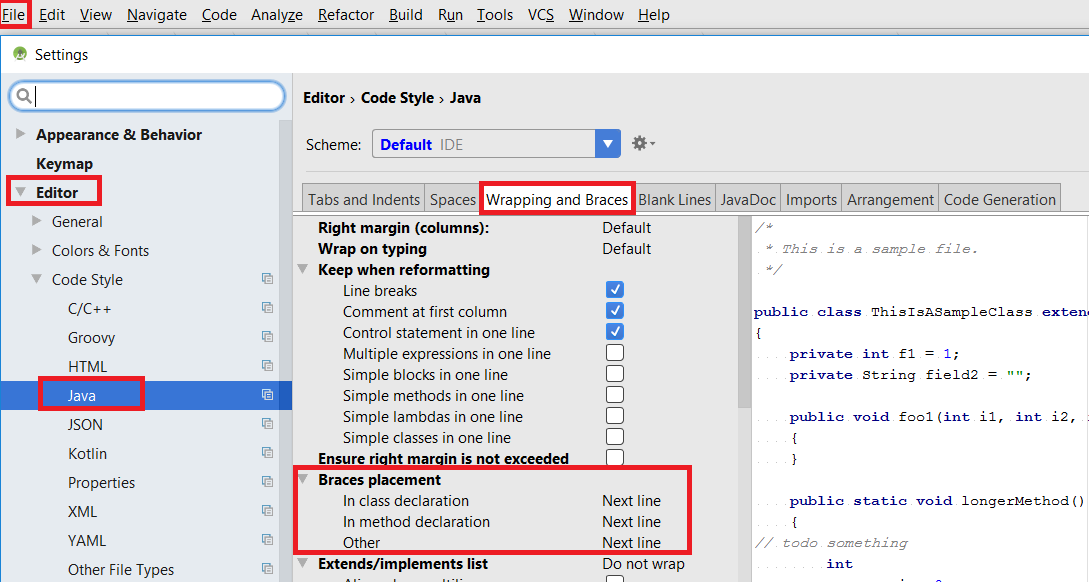Switch to the Arrangement tab
The height and width of the screenshot is (582, 1089).
890,199
